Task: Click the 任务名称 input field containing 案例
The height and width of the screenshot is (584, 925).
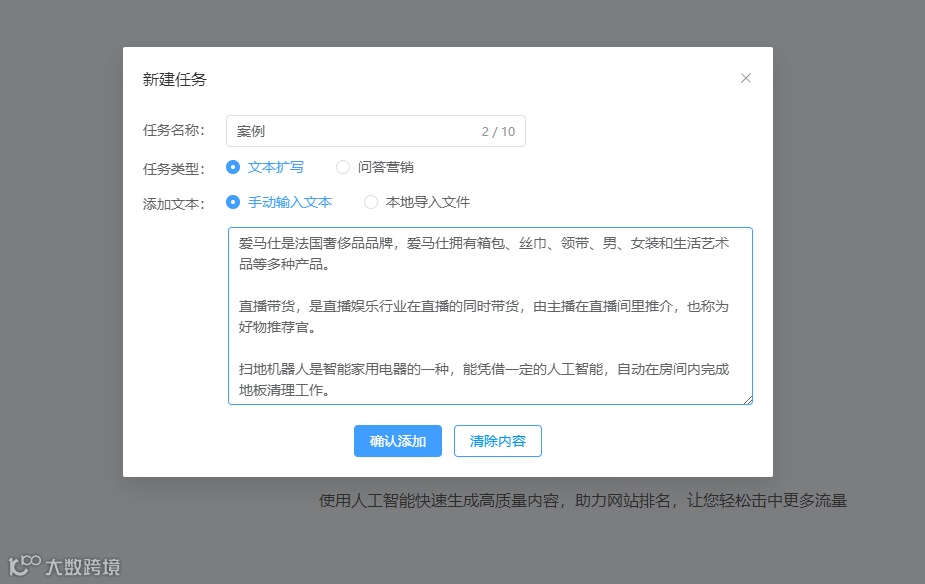Action: 376,131
